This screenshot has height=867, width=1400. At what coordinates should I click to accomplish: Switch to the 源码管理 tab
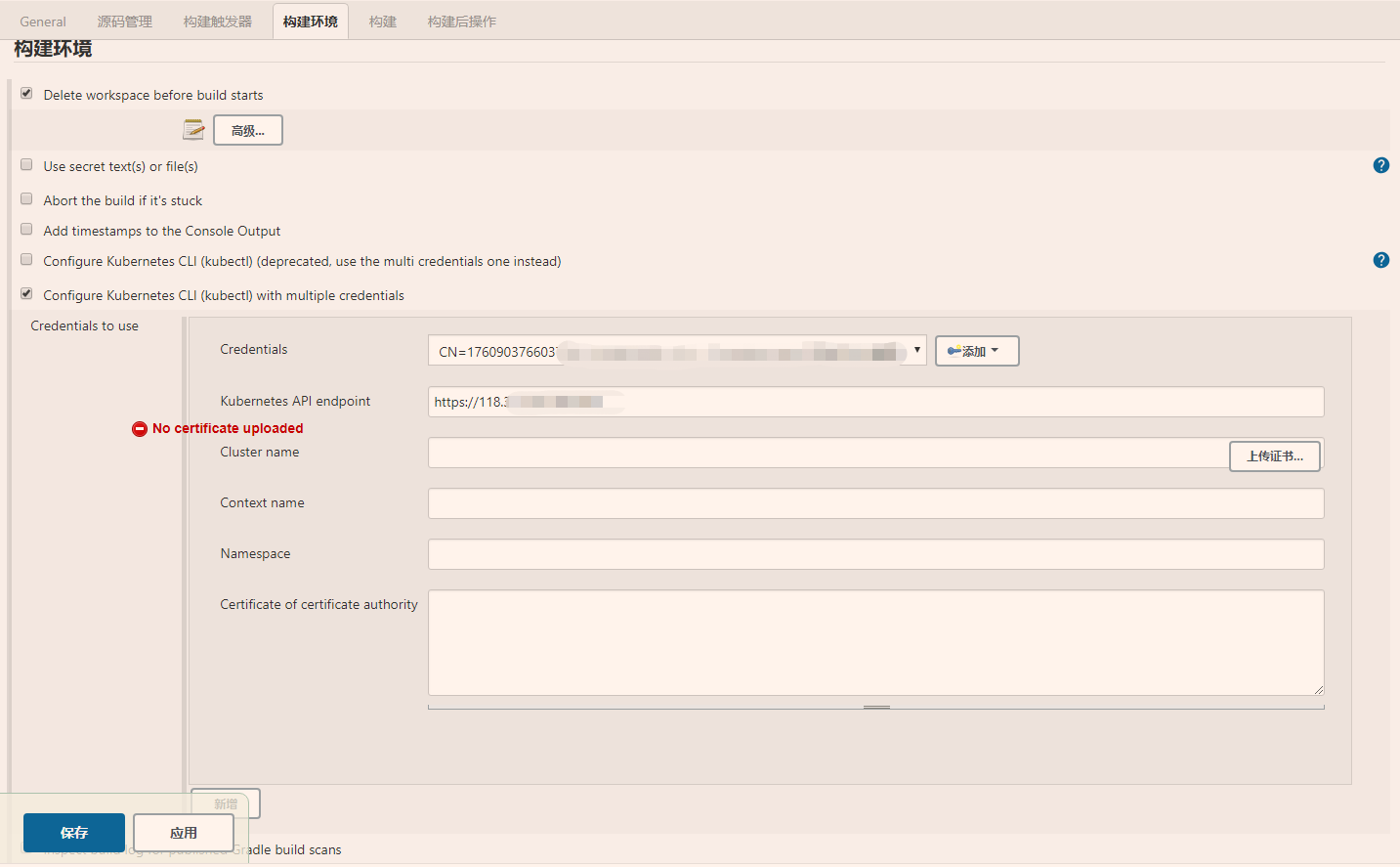point(124,20)
